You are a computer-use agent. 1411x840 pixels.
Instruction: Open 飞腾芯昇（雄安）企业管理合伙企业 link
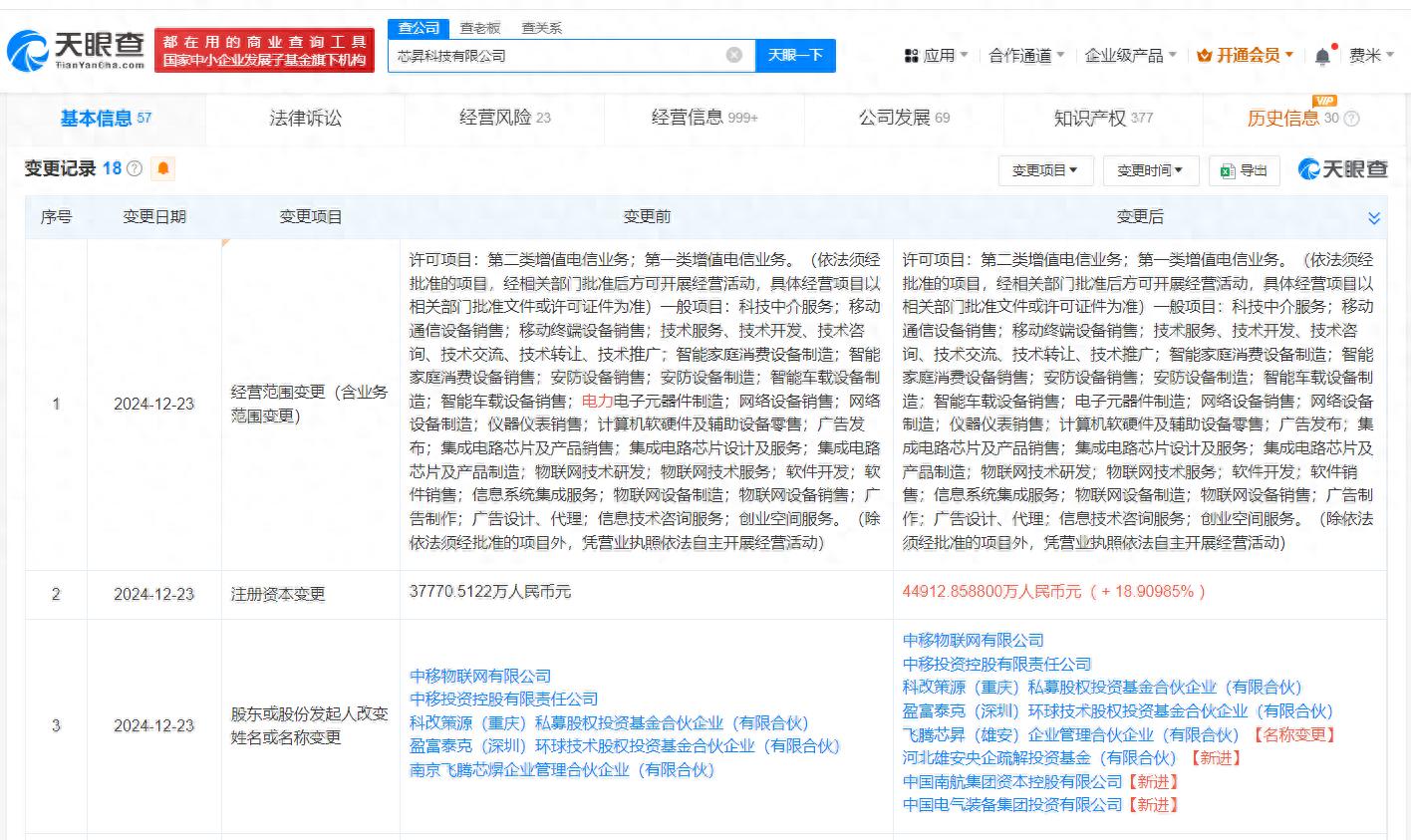[1071, 734]
